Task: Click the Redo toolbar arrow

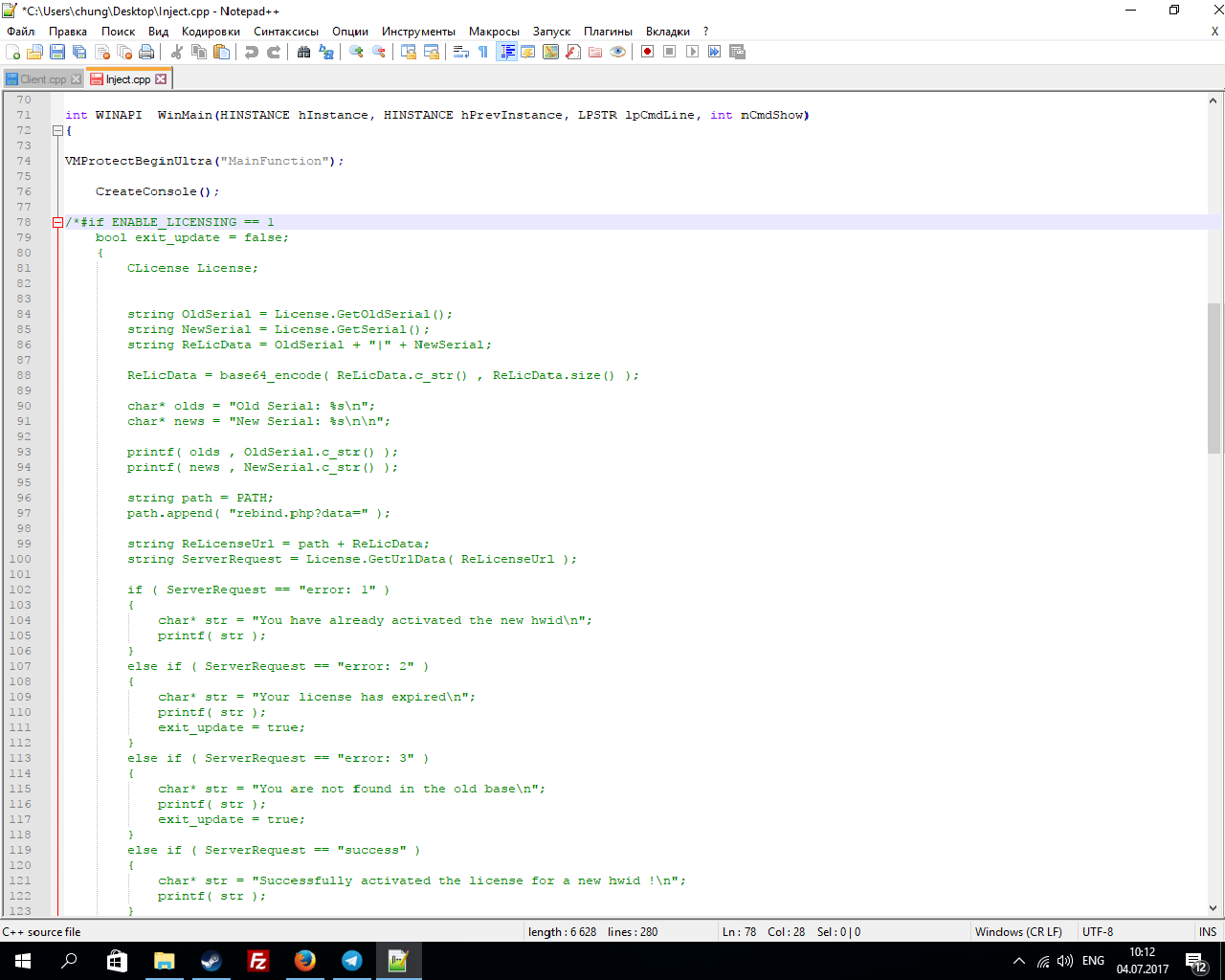Action: [x=274, y=52]
